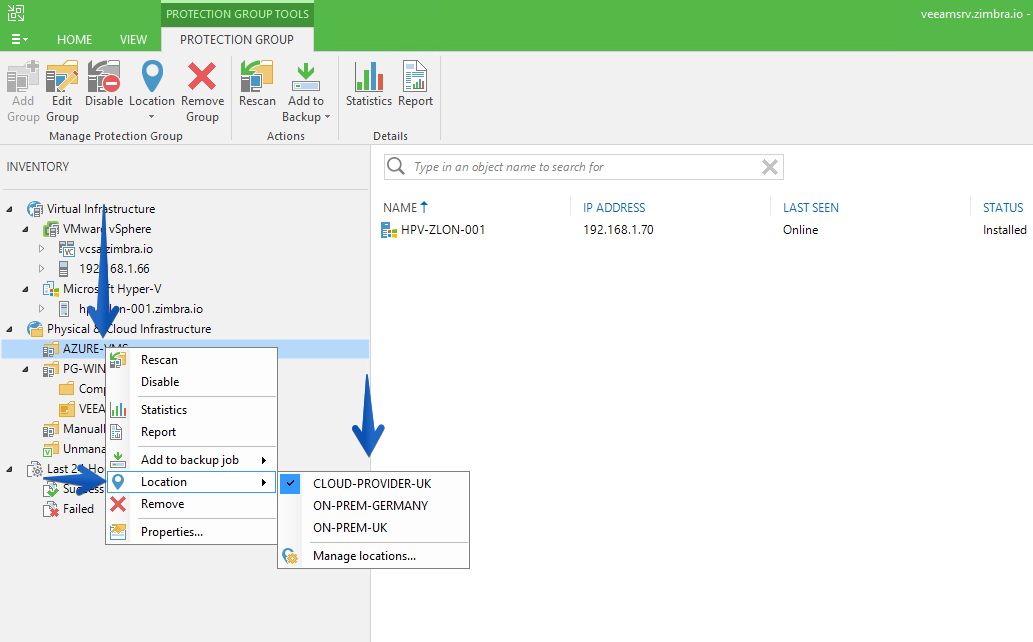Select the checked CLOUD-PROVIDER-UK location
This screenshot has width=1033, height=642.
coord(373,484)
